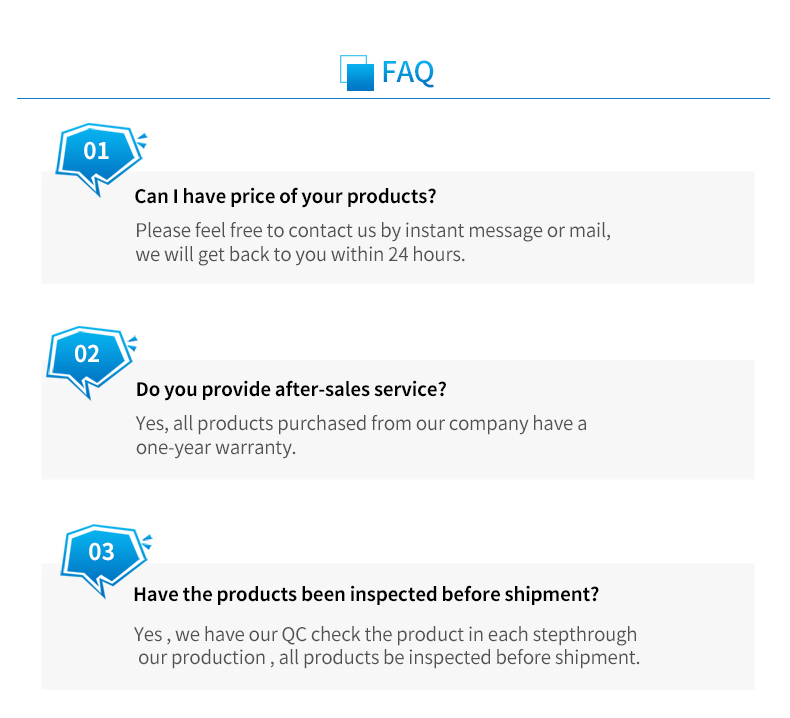Click the "Yes , we have our QC check" line

(385, 634)
